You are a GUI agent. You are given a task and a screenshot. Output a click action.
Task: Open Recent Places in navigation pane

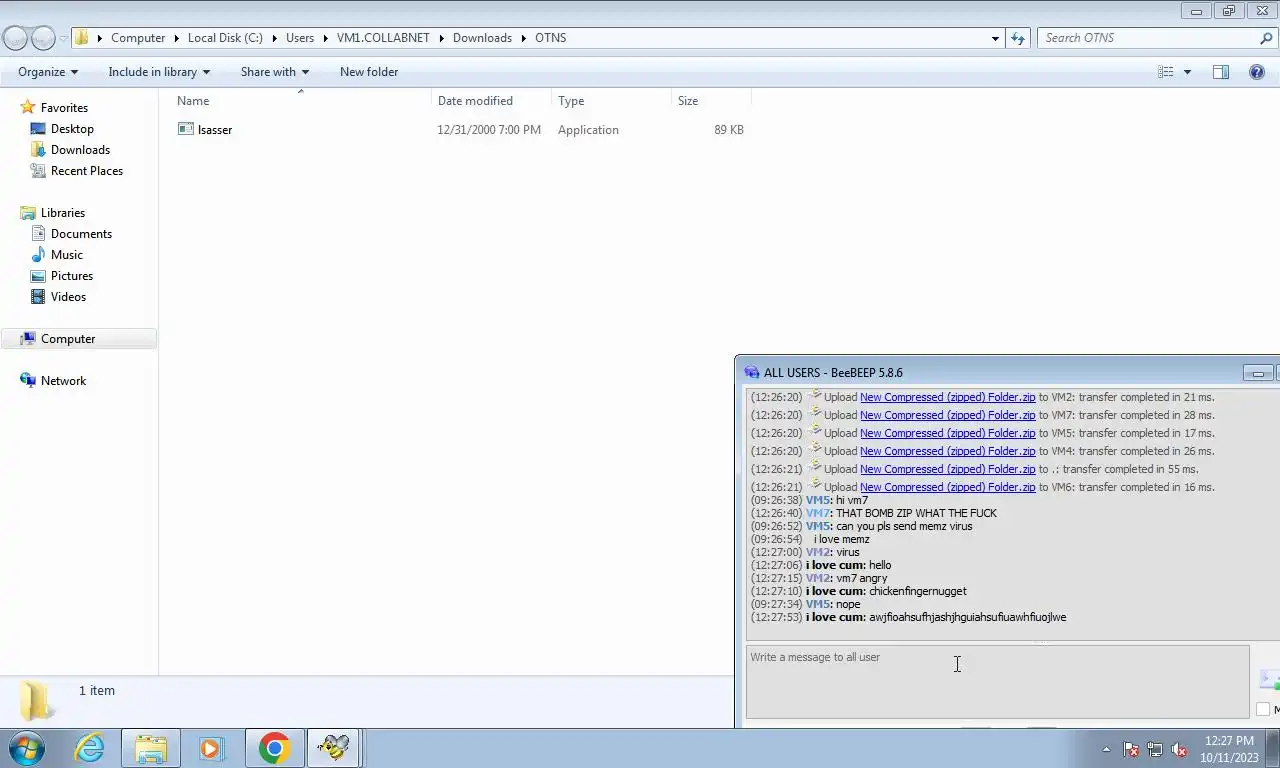pyautogui.click(x=86, y=171)
